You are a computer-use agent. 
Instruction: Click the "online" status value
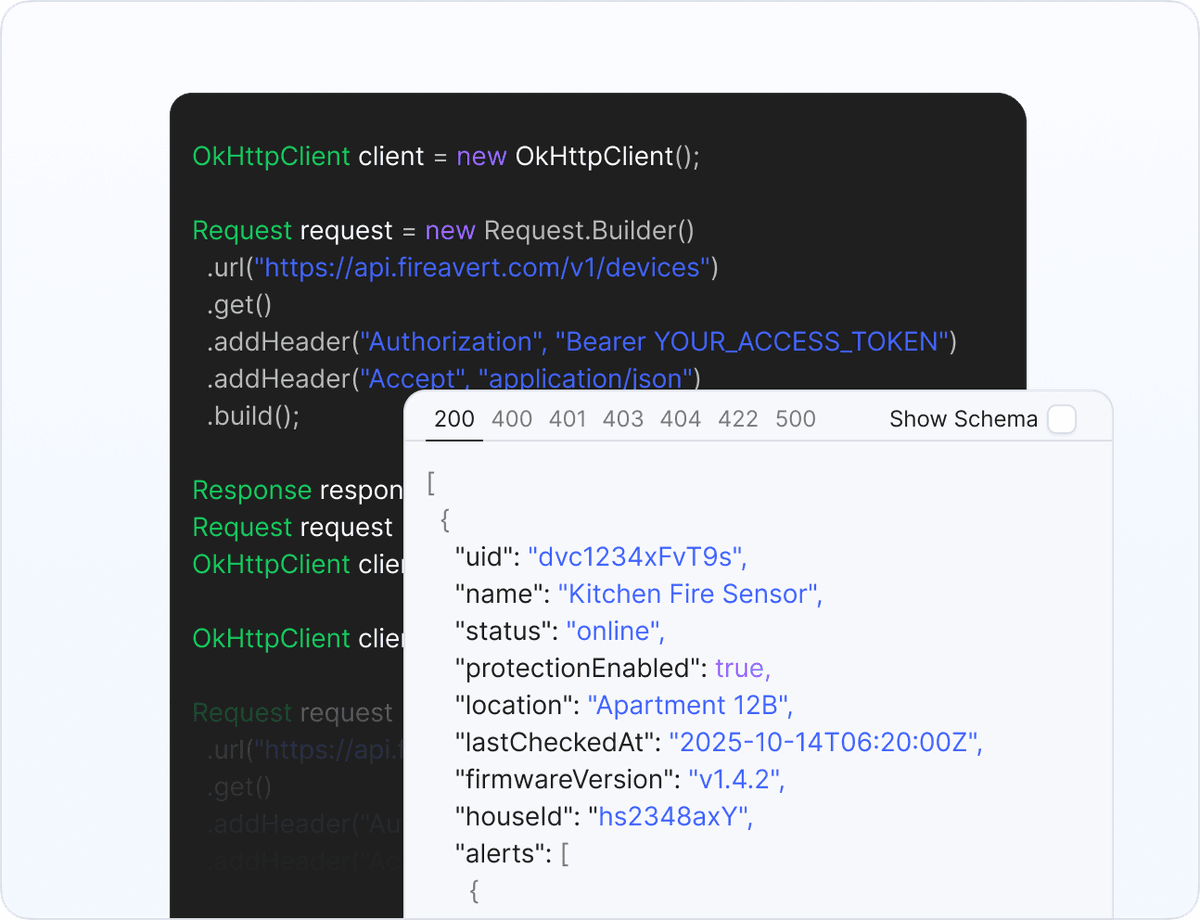click(x=615, y=631)
